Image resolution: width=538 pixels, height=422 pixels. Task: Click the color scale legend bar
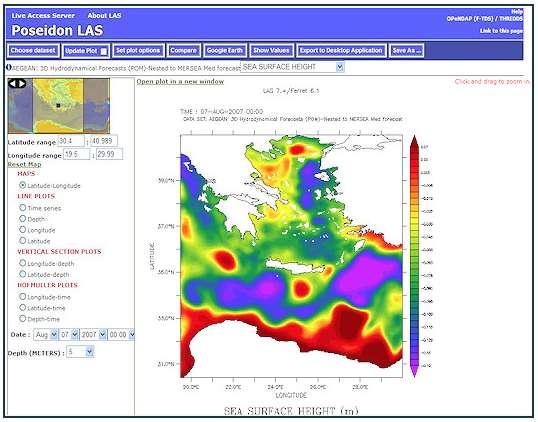click(414, 256)
